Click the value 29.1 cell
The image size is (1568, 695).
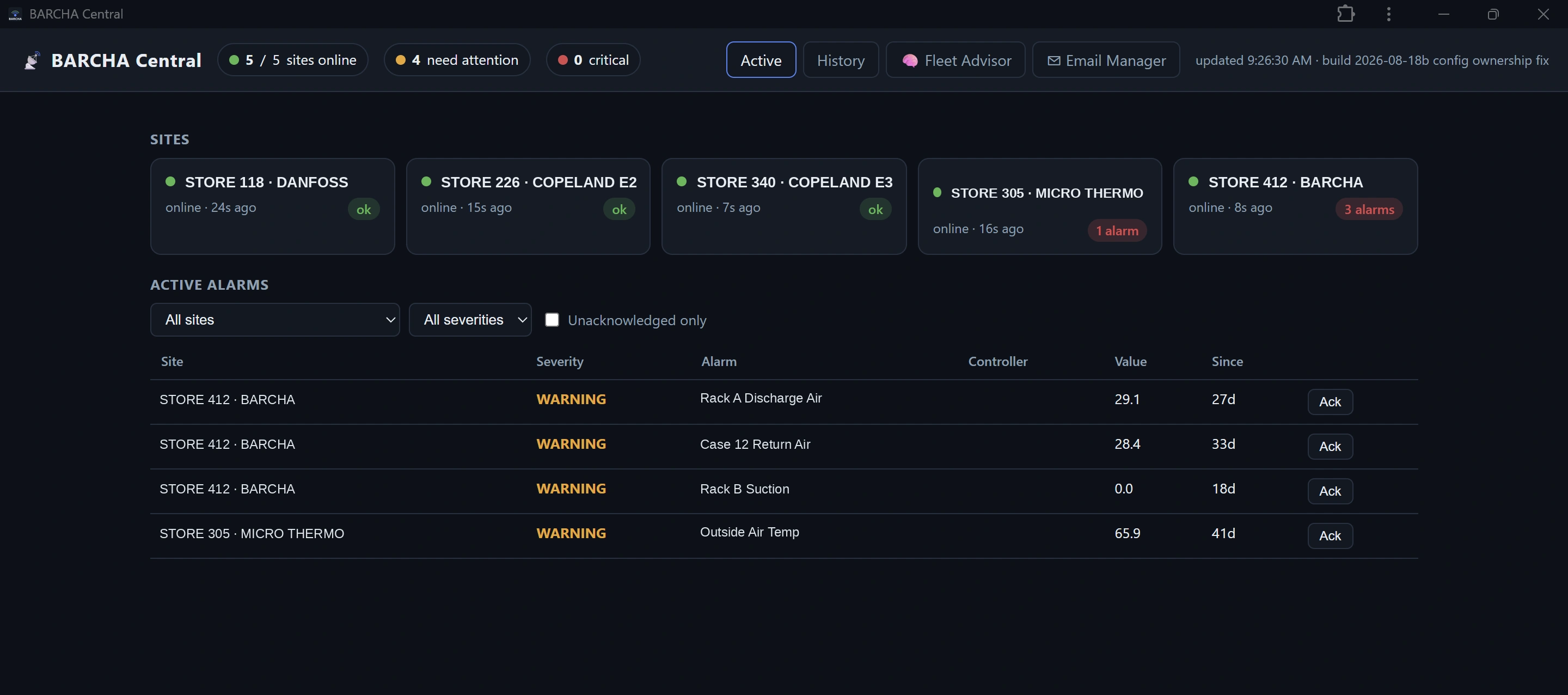(1126, 399)
